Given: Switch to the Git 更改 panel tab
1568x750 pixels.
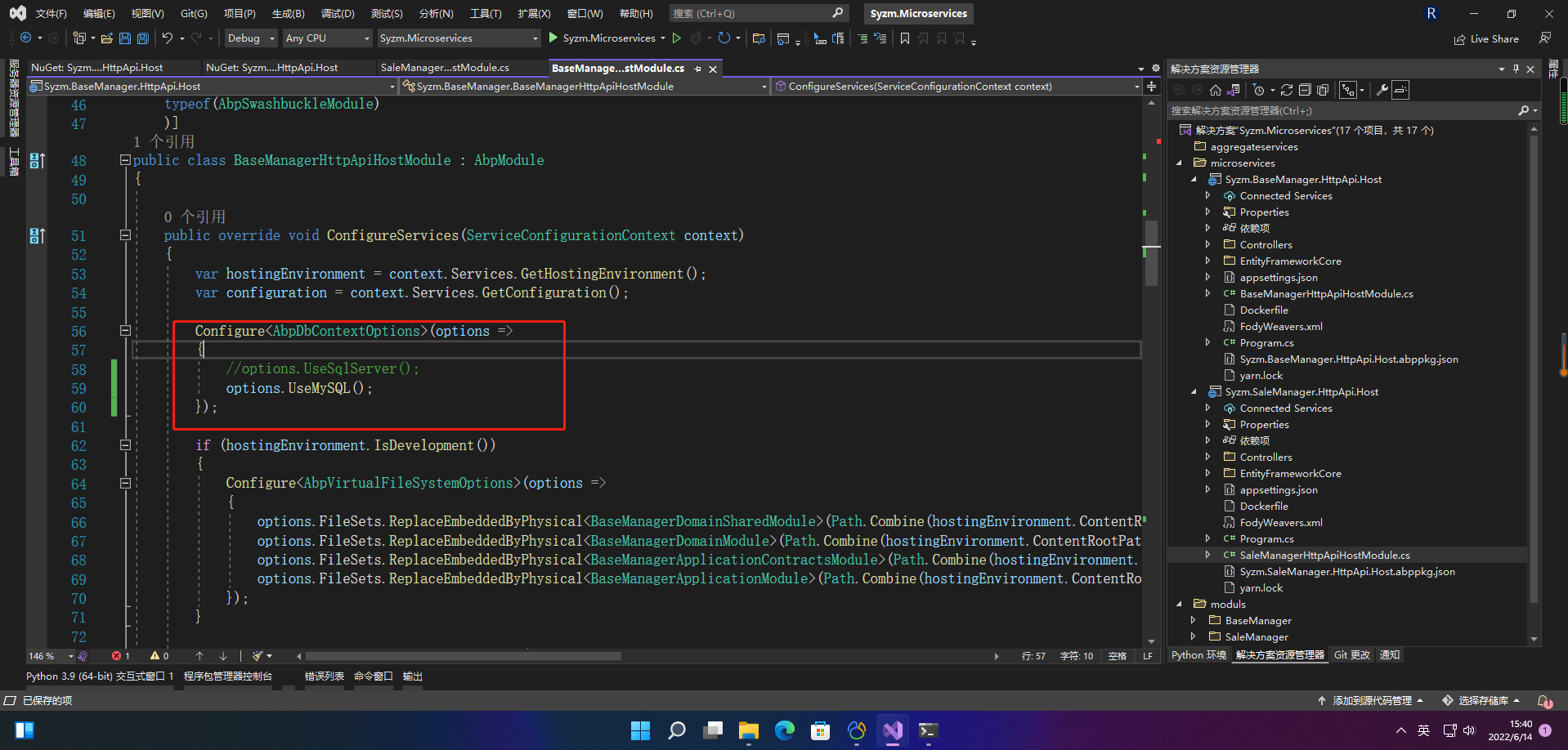Looking at the screenshot, I should (x=1352, y=655).
